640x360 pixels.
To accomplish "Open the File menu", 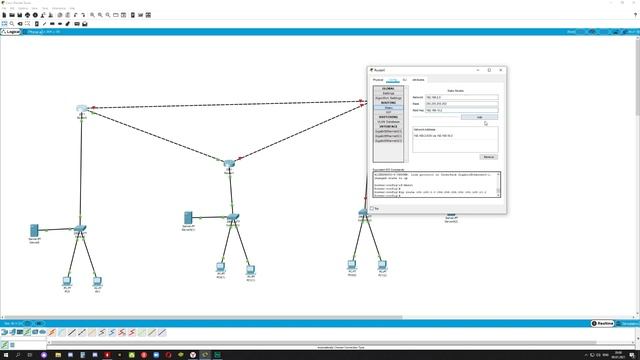I will tap(4, 8).
